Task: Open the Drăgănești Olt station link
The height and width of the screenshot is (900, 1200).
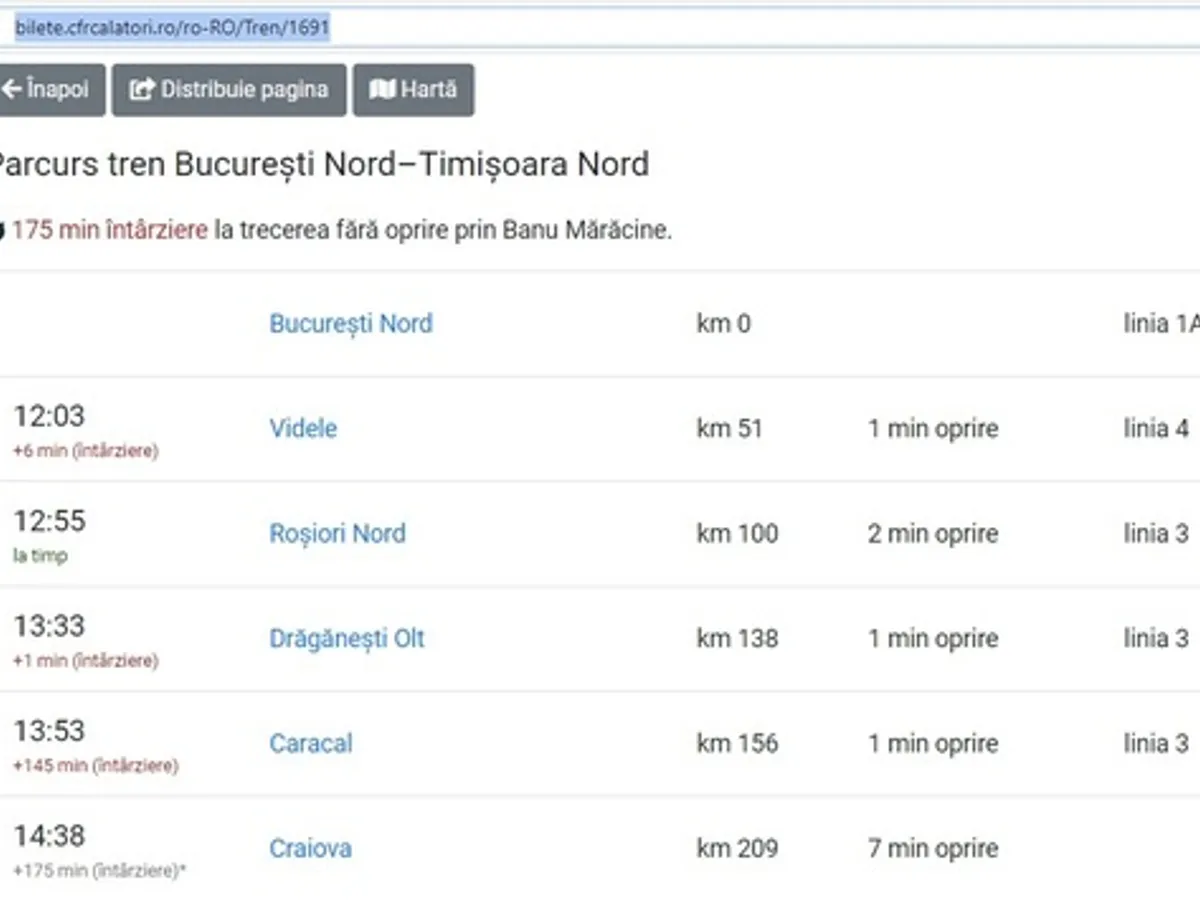Action: [x=346, y=639]
